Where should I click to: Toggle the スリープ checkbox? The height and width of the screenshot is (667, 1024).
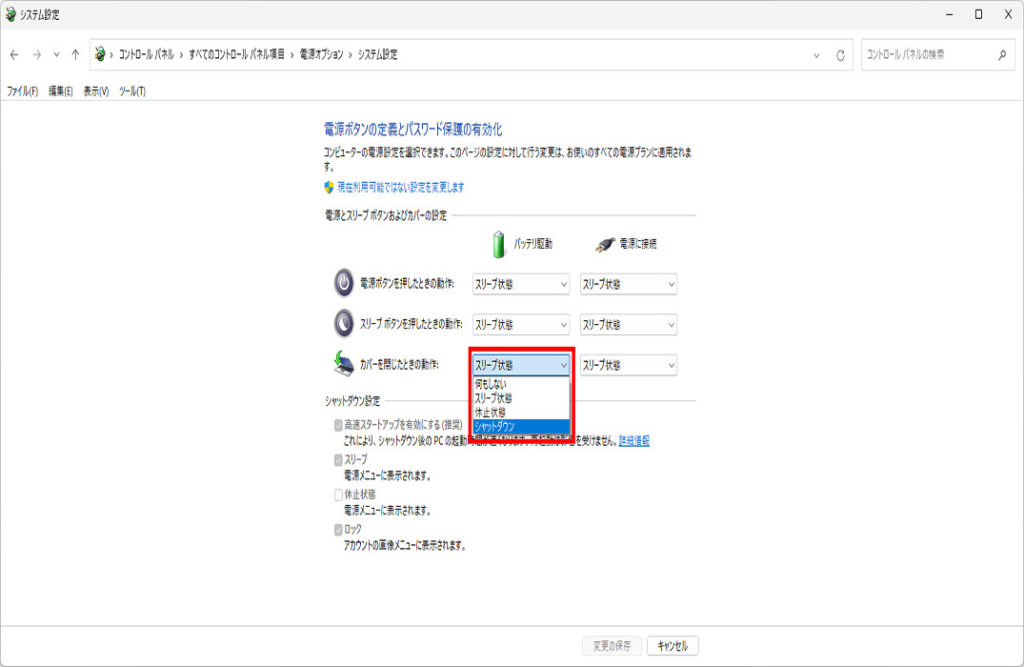338,460
